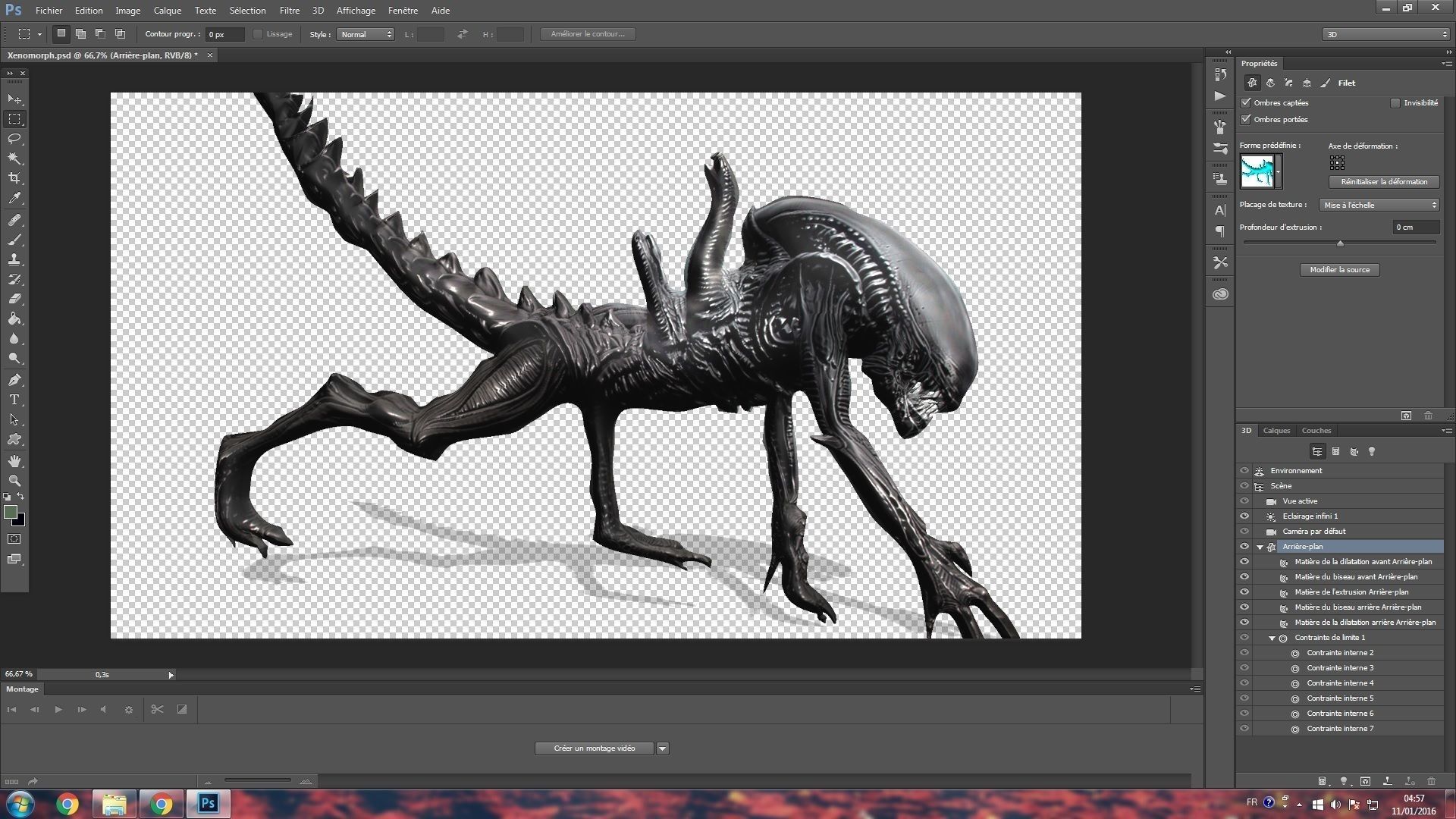Select the Healing Brush tool
This screenshot has width=1456, height=819.
pyautogui.click(x=14, y=220)
